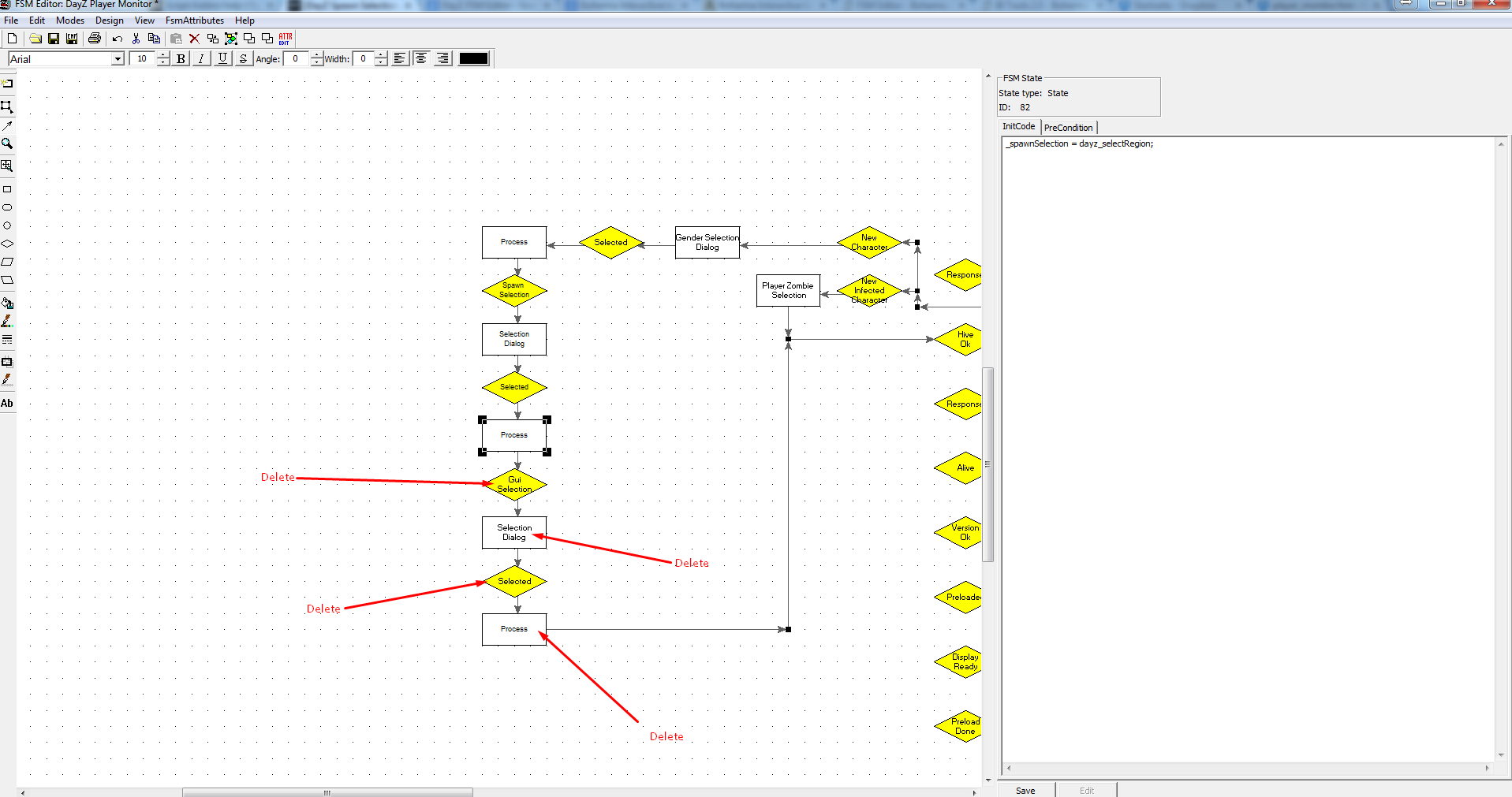Click the red X delete icon
1512x797 pixels.
[x=194, y=39]
